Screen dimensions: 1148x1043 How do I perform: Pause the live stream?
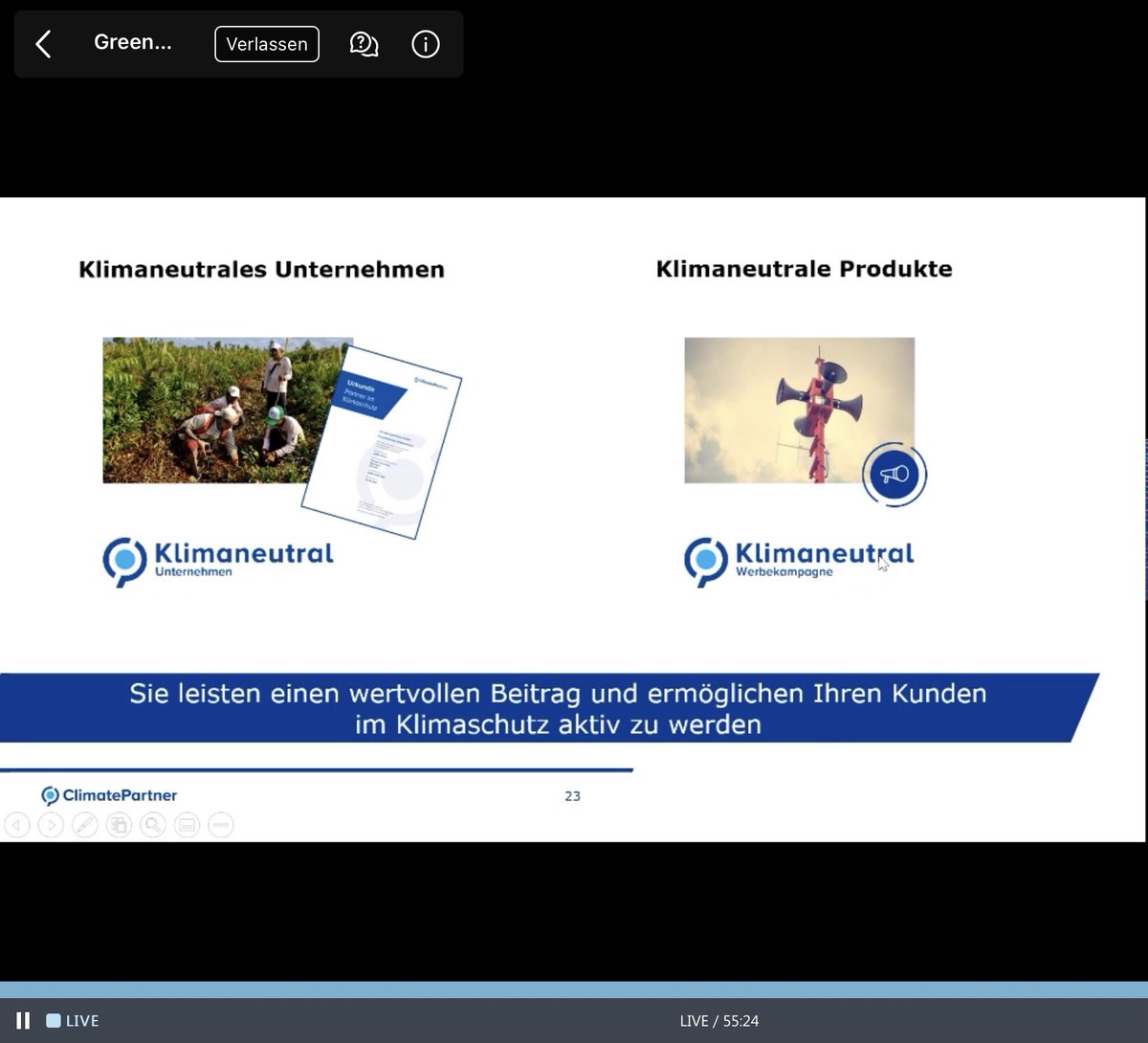(23, 1021)
